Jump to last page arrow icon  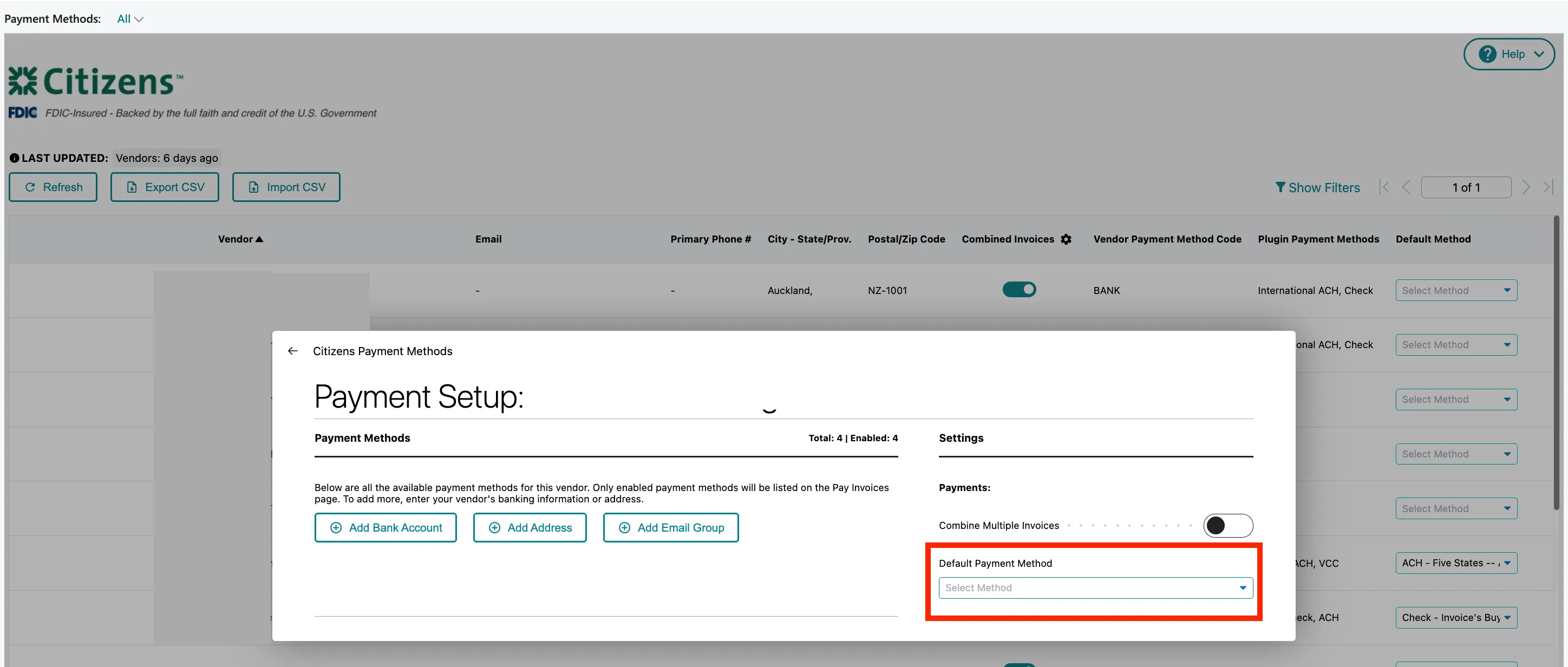coord(1548,187)
